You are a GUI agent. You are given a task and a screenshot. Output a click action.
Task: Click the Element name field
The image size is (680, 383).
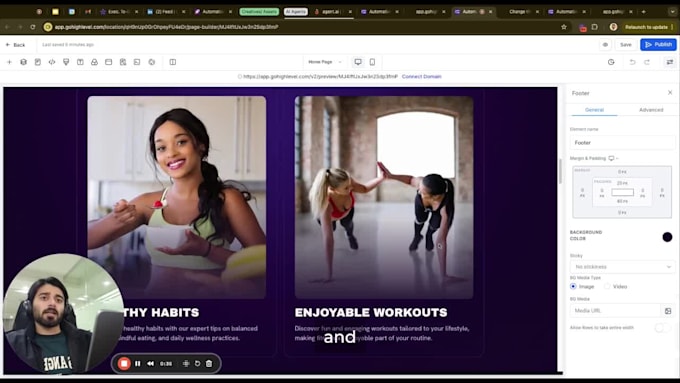pos(622,142)
